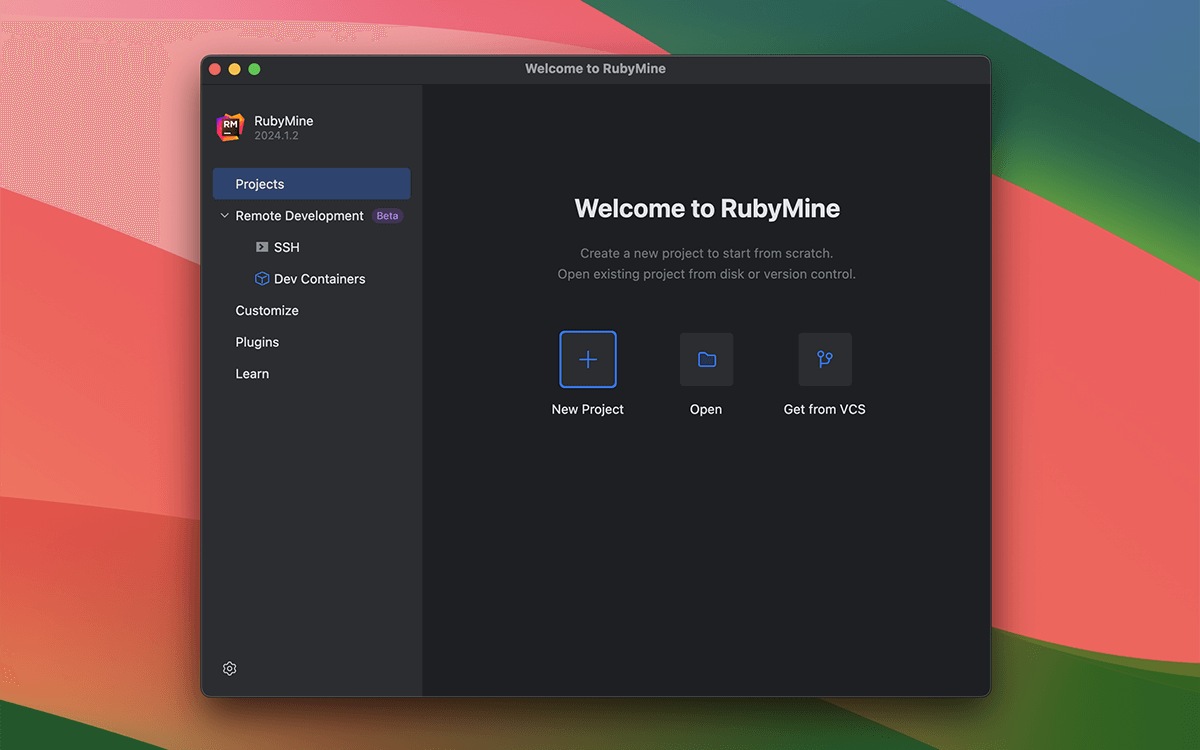Screen dimensions: 1200x750
Task: Select the Remote Development label
Action: pyautogui.click(x=300, y=216)
